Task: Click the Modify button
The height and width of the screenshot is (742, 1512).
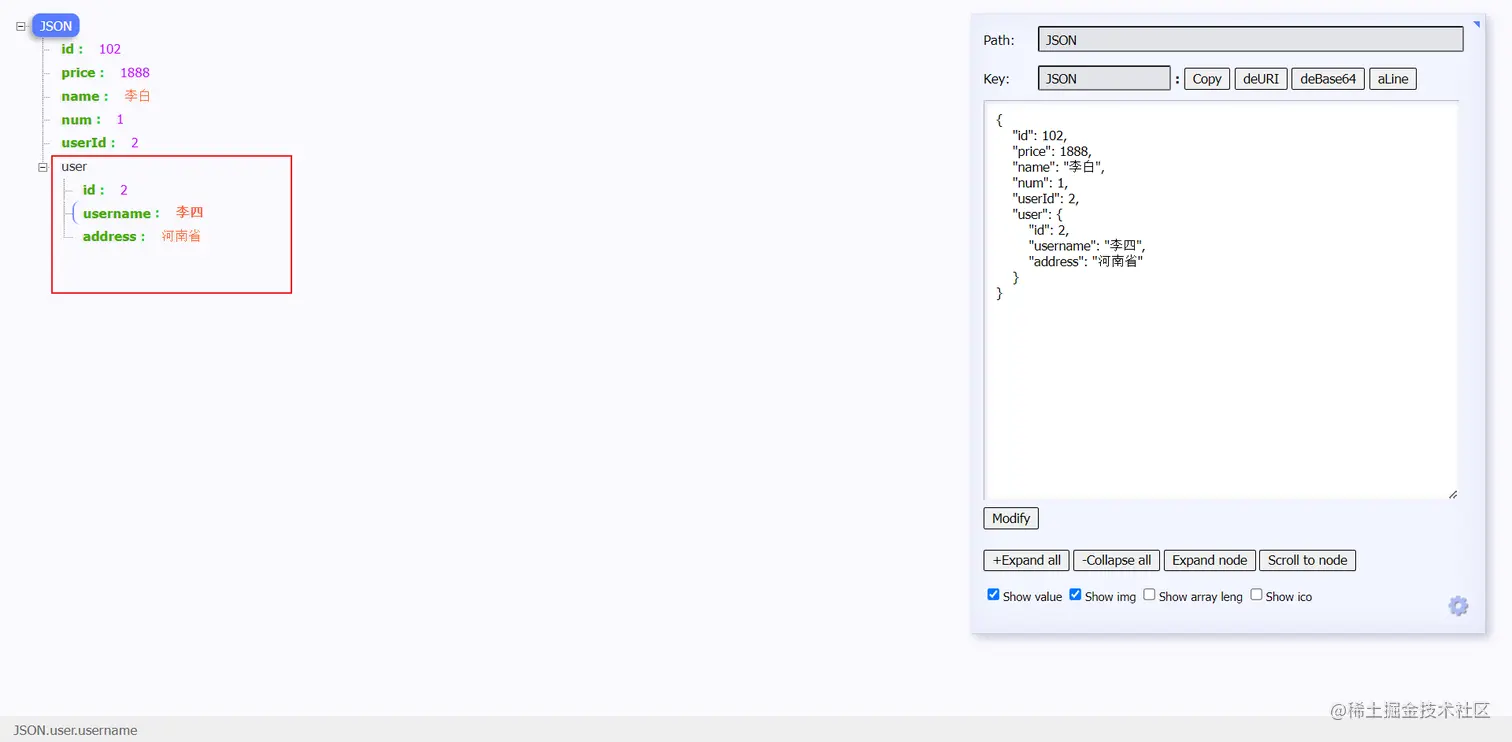Action: pyautogui.click(x=1011, y=518)
